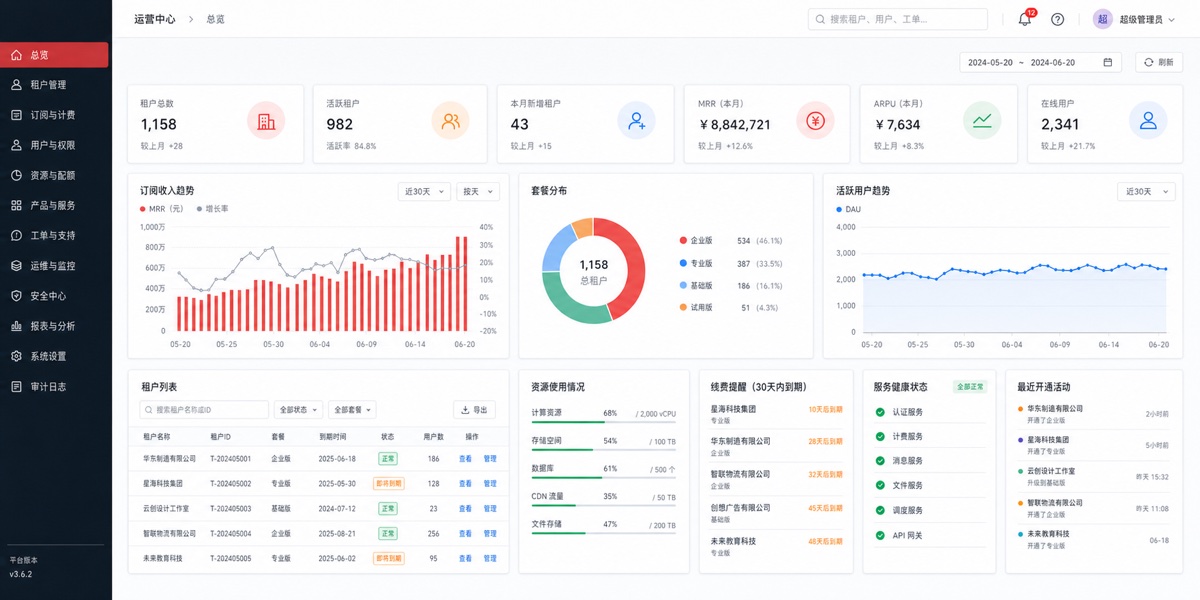Open the 全部状态 filter dropdown
Viewport: 1200px width, 600px height.
[299, 410]
